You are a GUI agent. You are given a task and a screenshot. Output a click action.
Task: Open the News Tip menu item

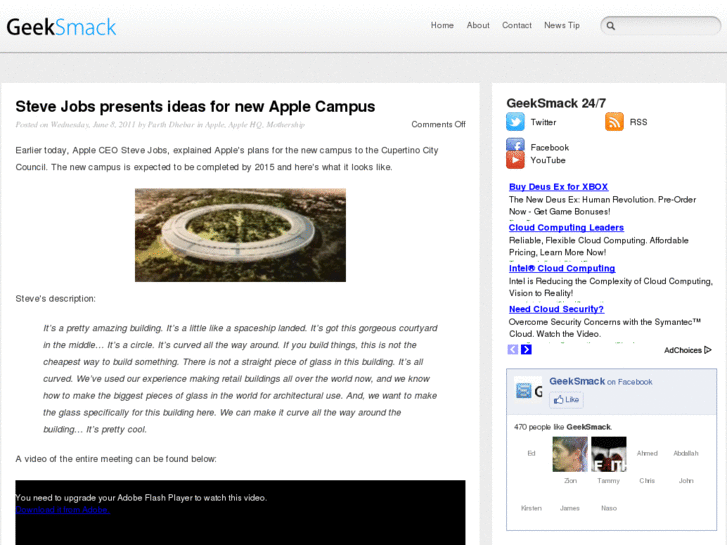point(561,25)
